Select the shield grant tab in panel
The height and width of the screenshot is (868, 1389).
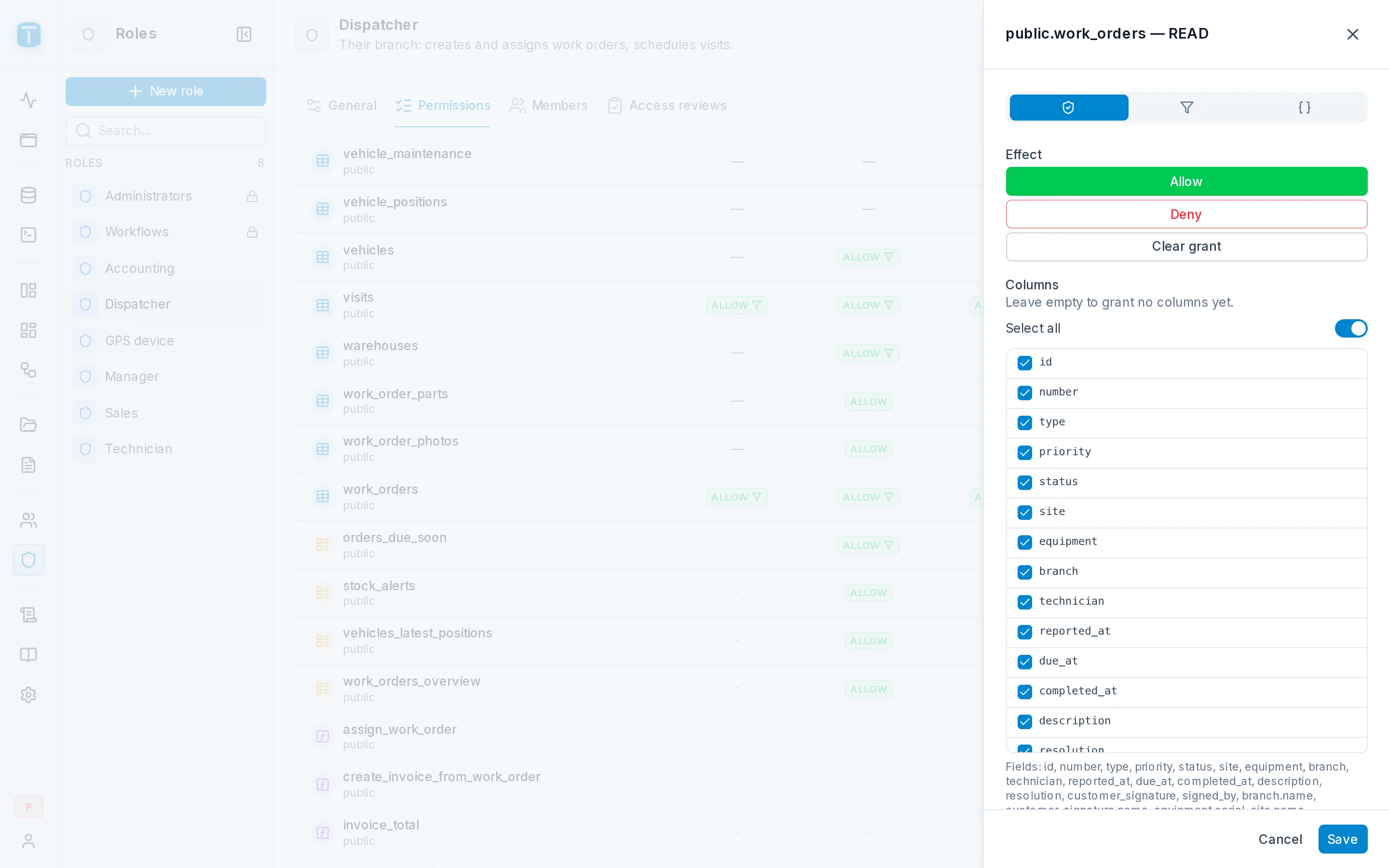click(1068, 108)
